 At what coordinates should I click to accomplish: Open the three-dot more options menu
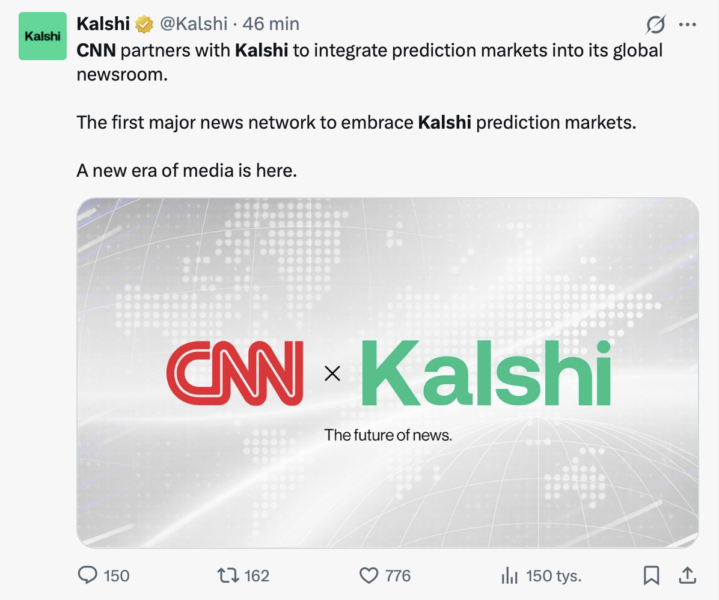coord(687,24)
